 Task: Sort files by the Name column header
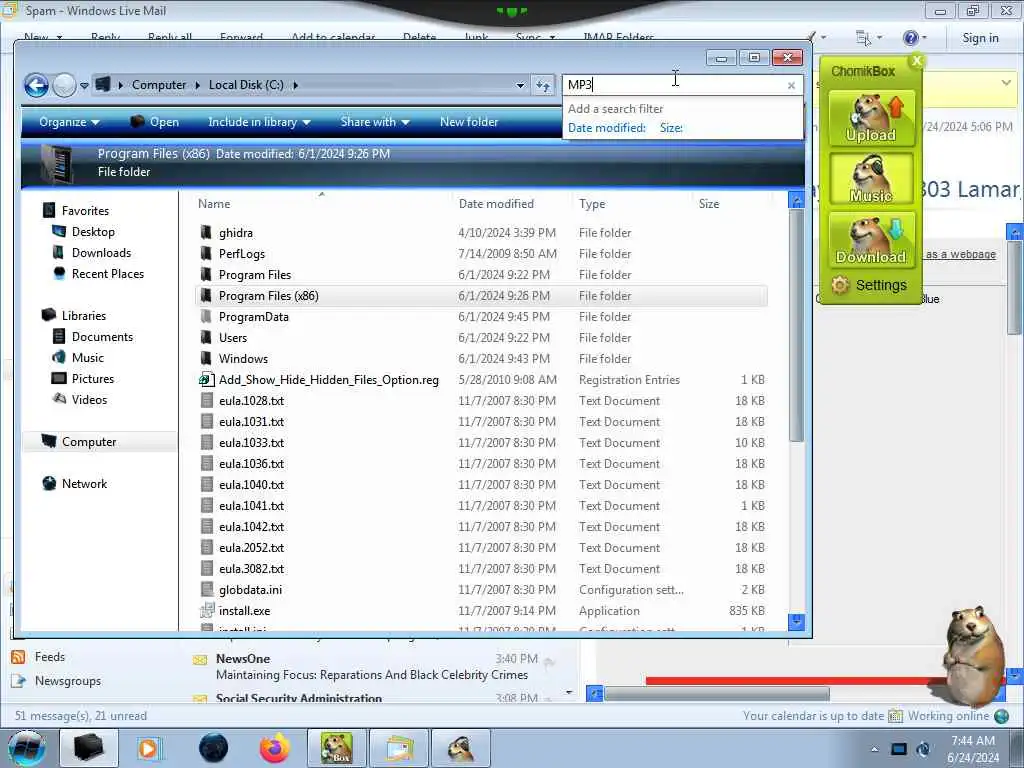tap(214, 204)
